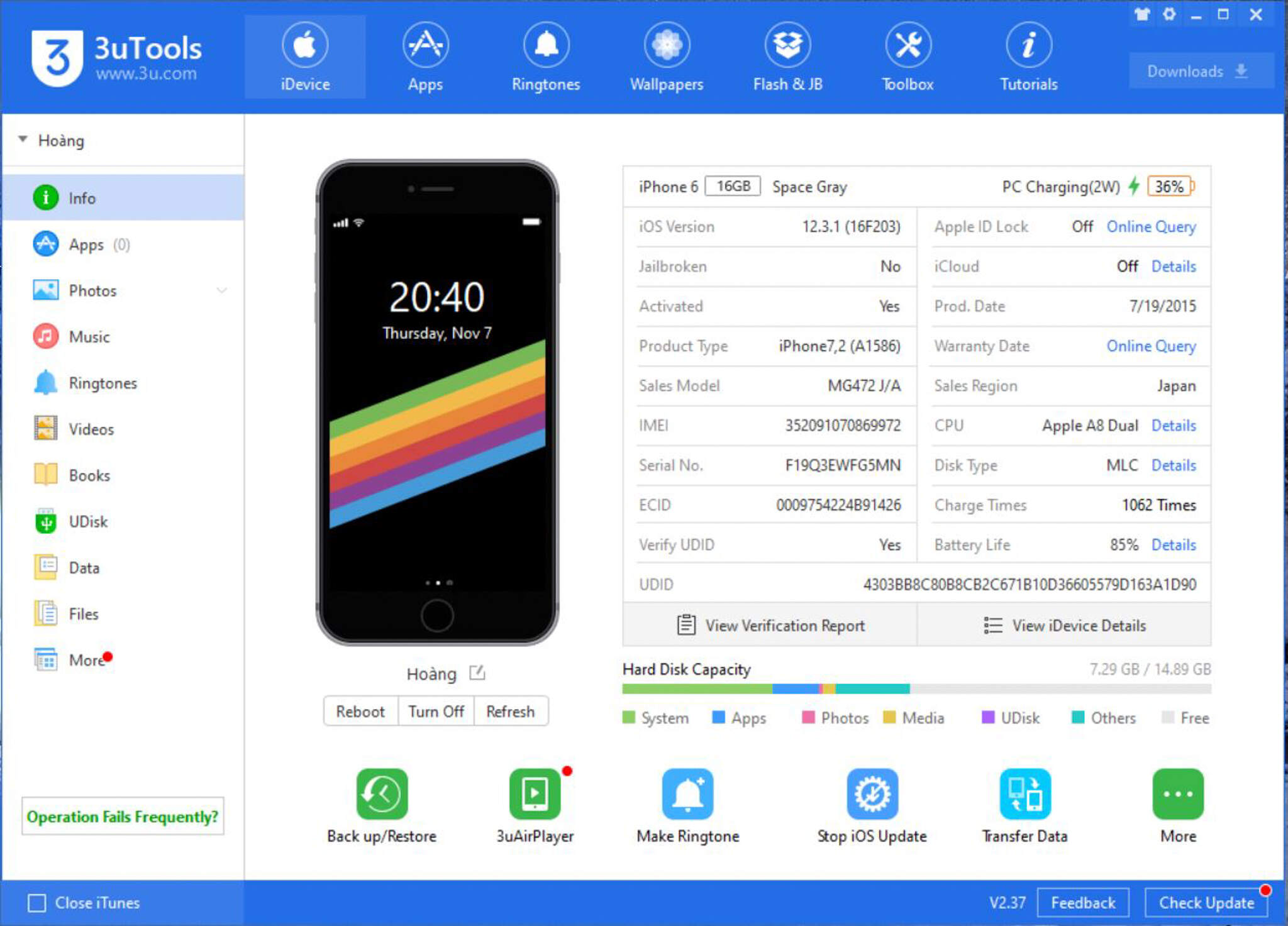Image resolution: width=1288 pixels, height=926 pixels.
Task: Launch 3uAirPlayer
Action: (535, 795)
